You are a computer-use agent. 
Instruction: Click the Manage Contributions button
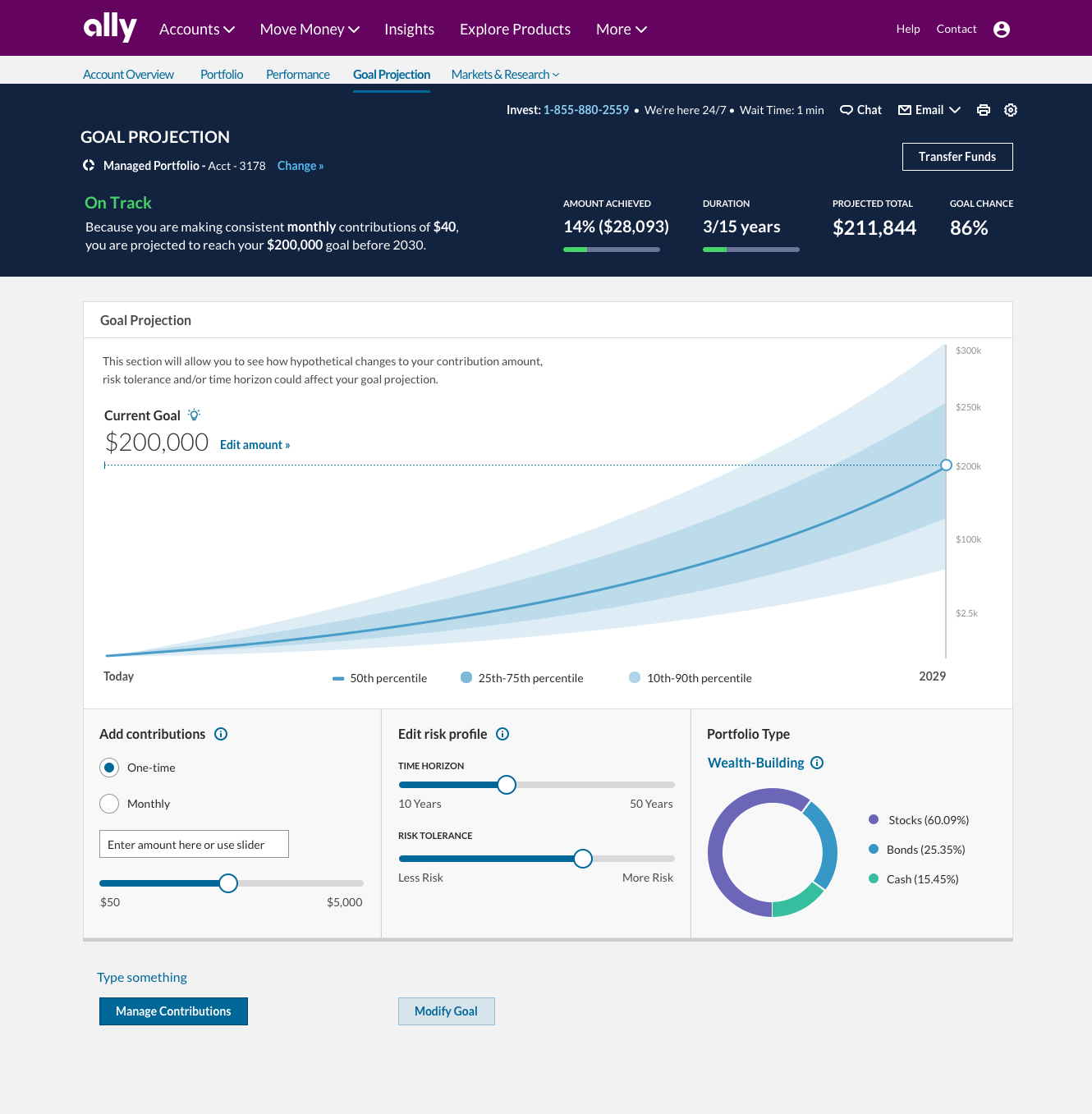pos(173,1011)
